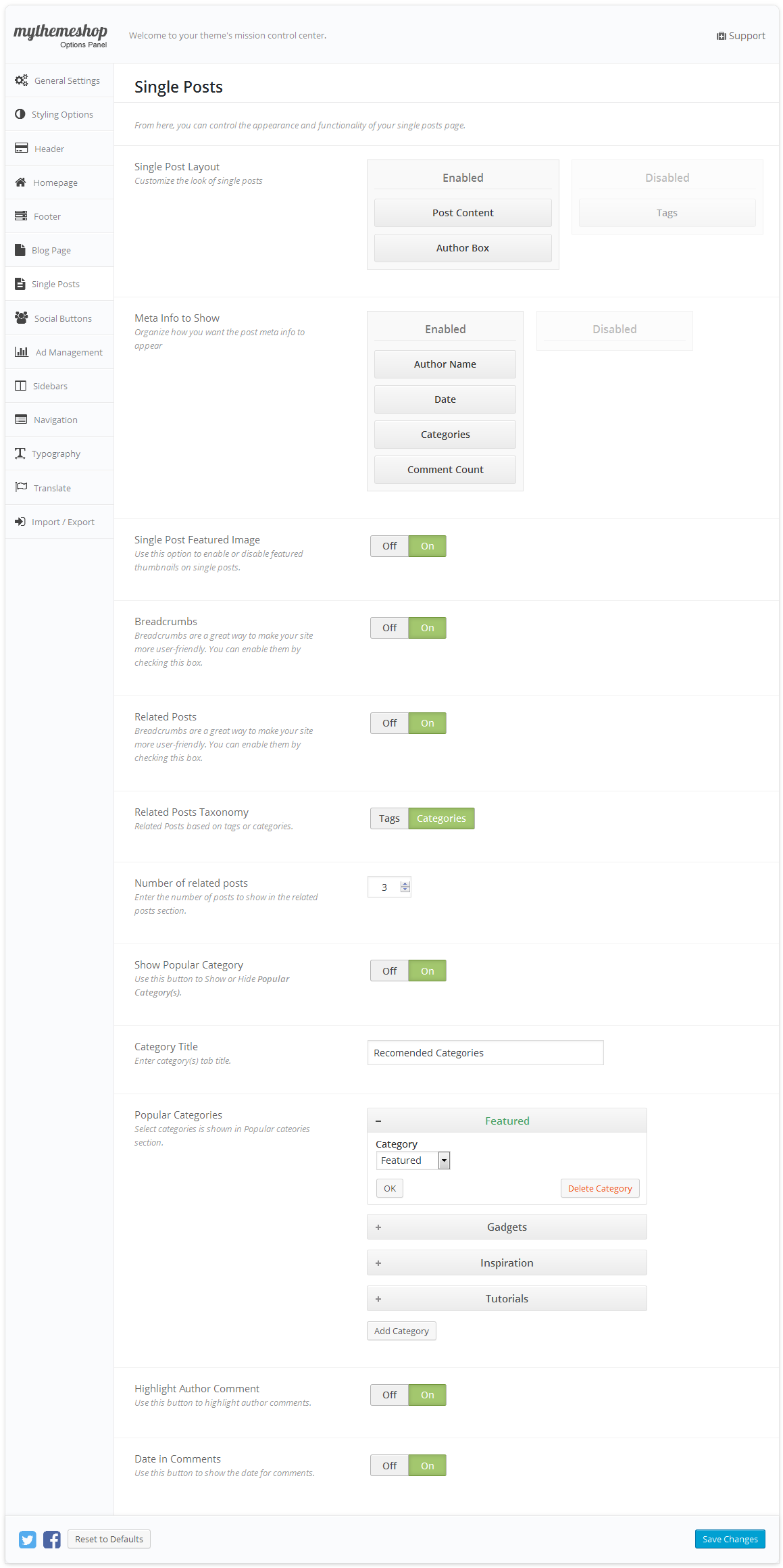Click the Homepage house icon
The image size is (783, 1568).
(x=21, y=182)
